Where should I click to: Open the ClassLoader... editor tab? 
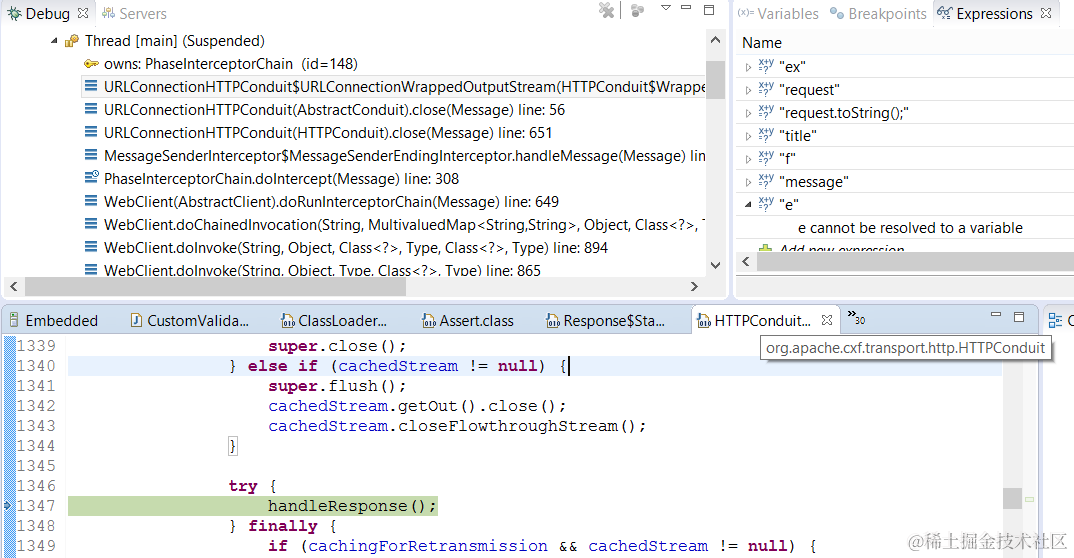[x=334, y=321]
